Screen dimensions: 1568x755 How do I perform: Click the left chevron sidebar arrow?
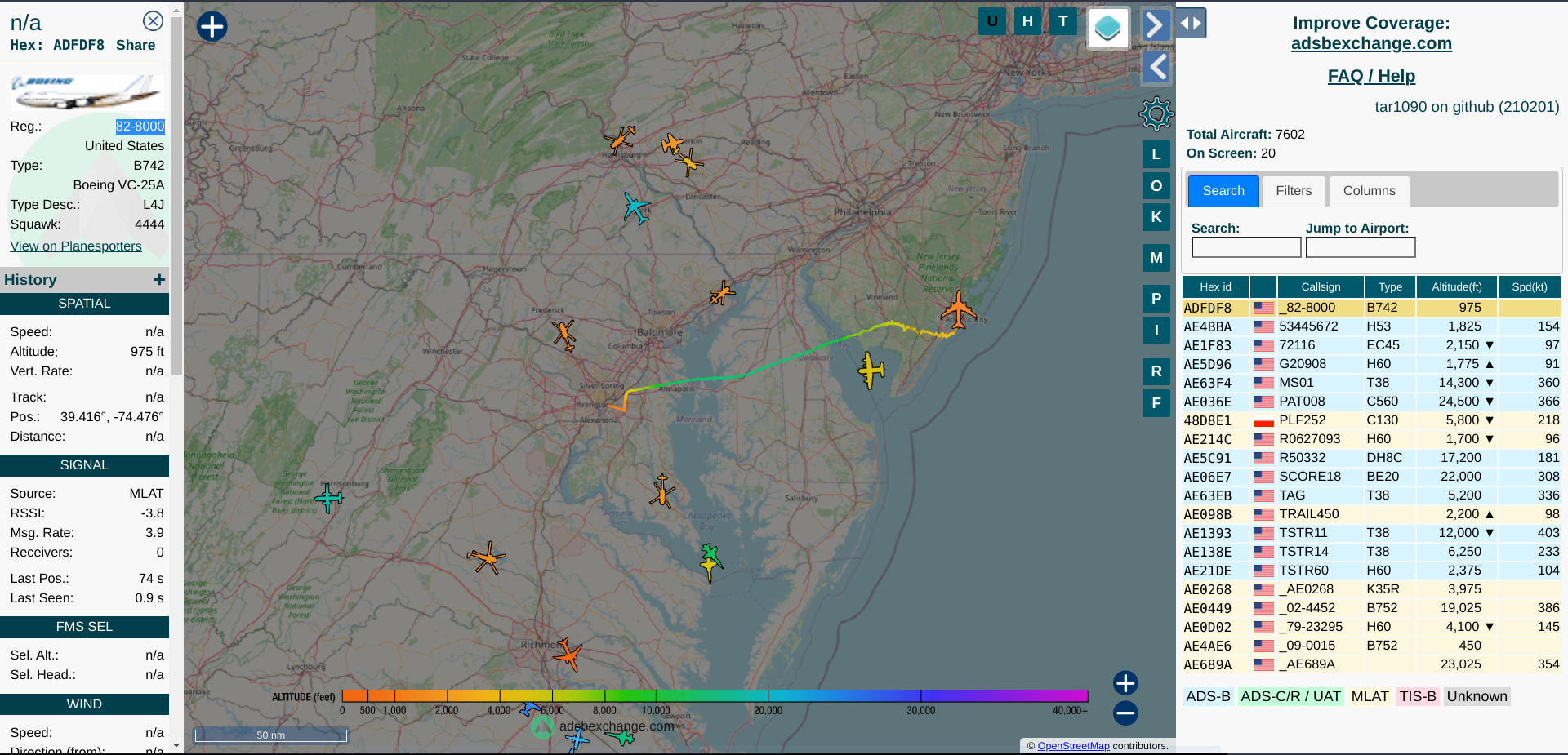(x=1156, y=67)
